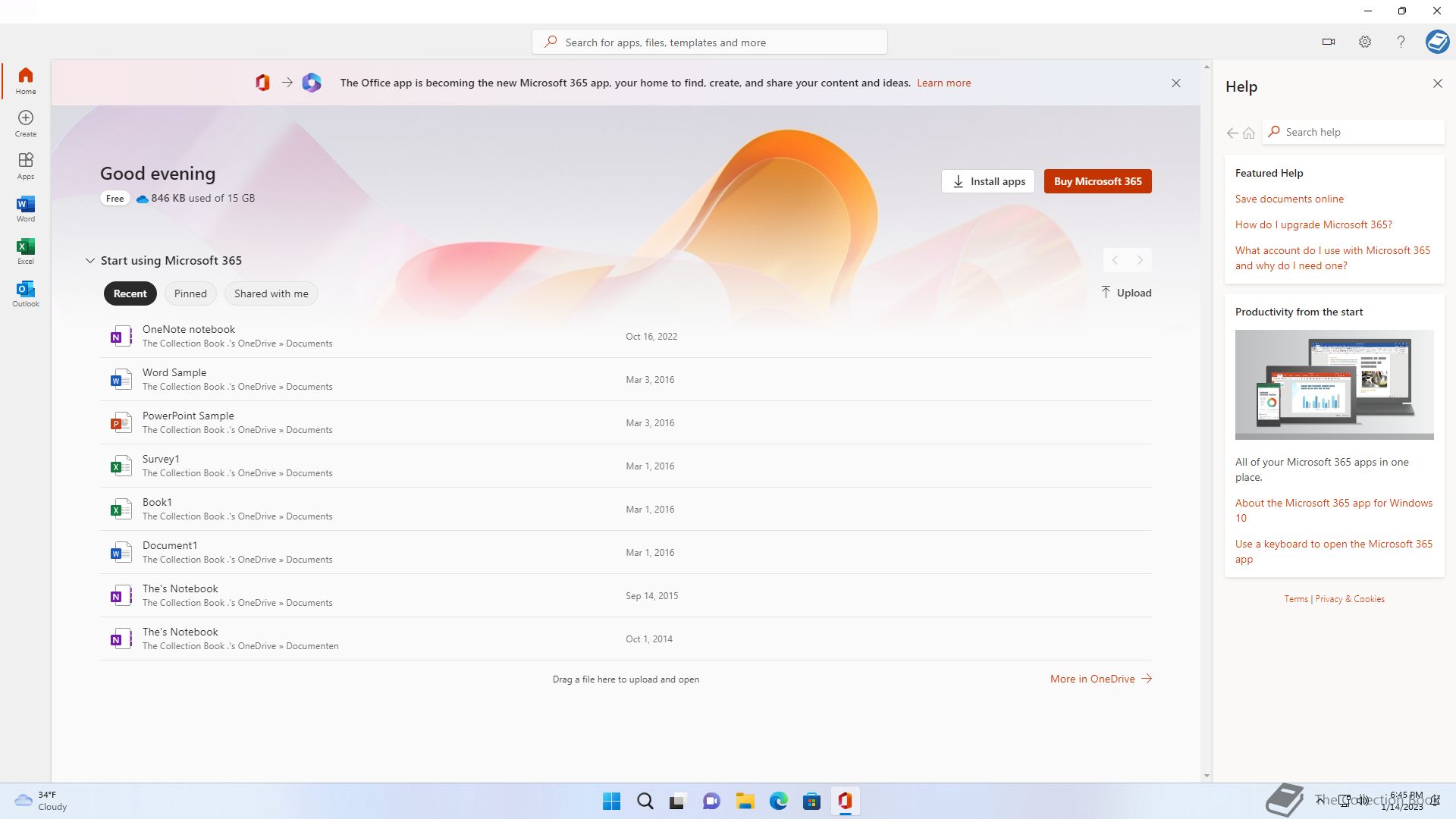Launch Excel from the sidebar
The height and width of the screenshot is (819, 1456).
(x=26, y=250)
